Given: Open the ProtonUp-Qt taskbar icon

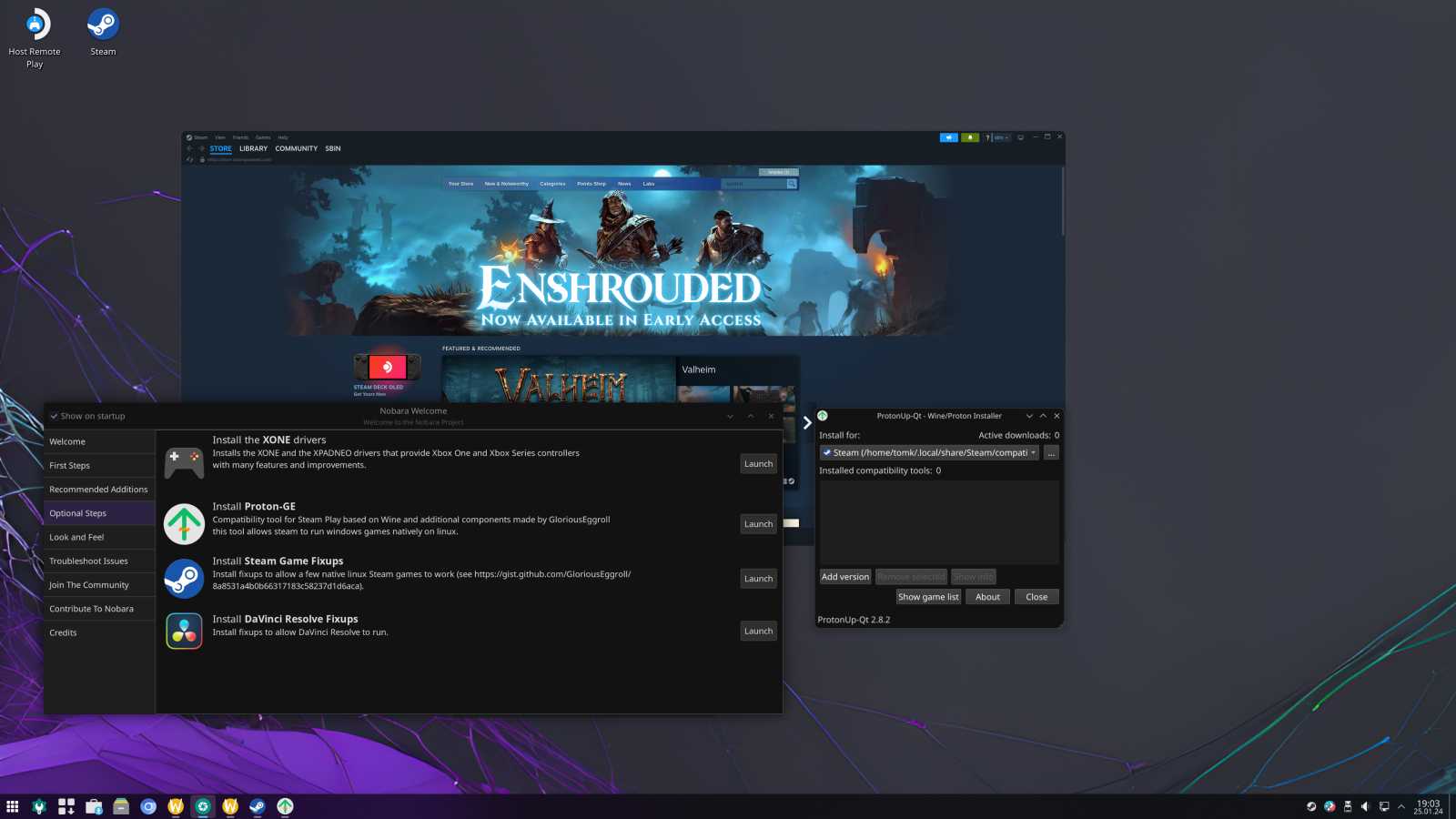Looking at the screenshot, I should [285, 806].
